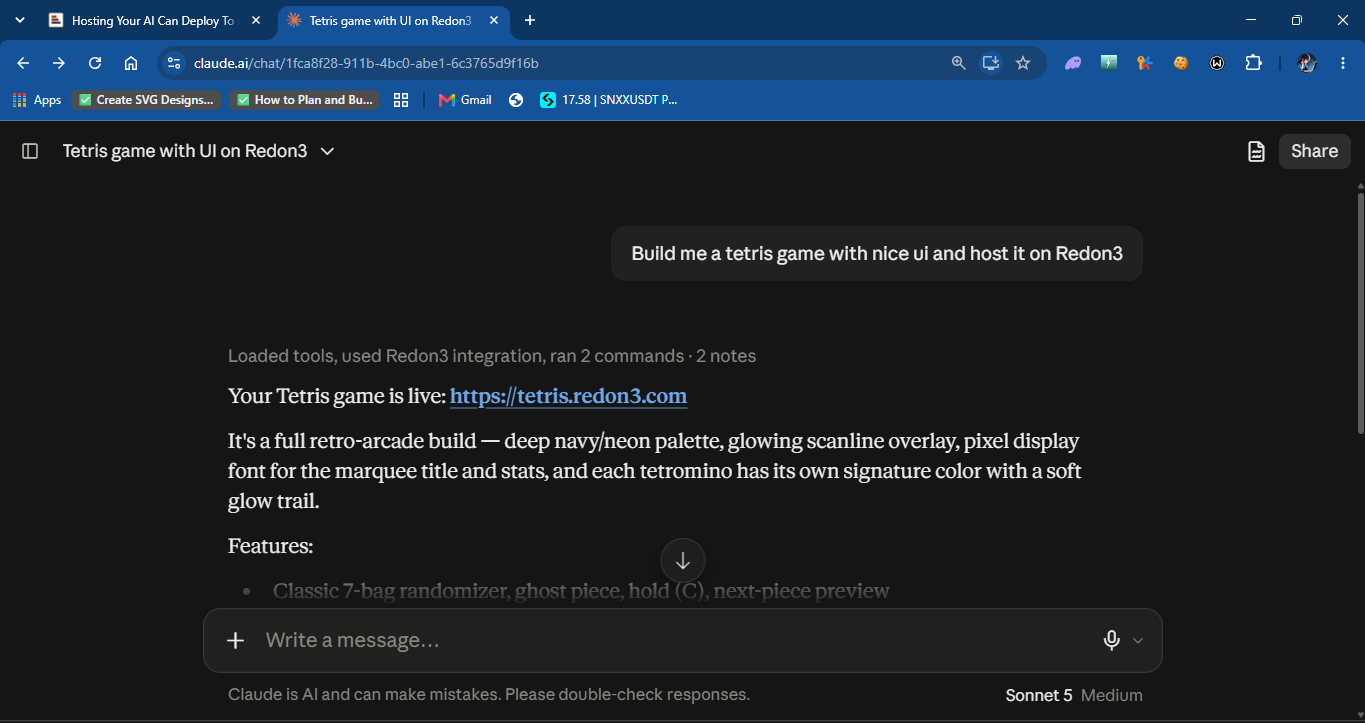
Task: Go to the browser home page
Action: pyautogui.click(x=131, y=63)
